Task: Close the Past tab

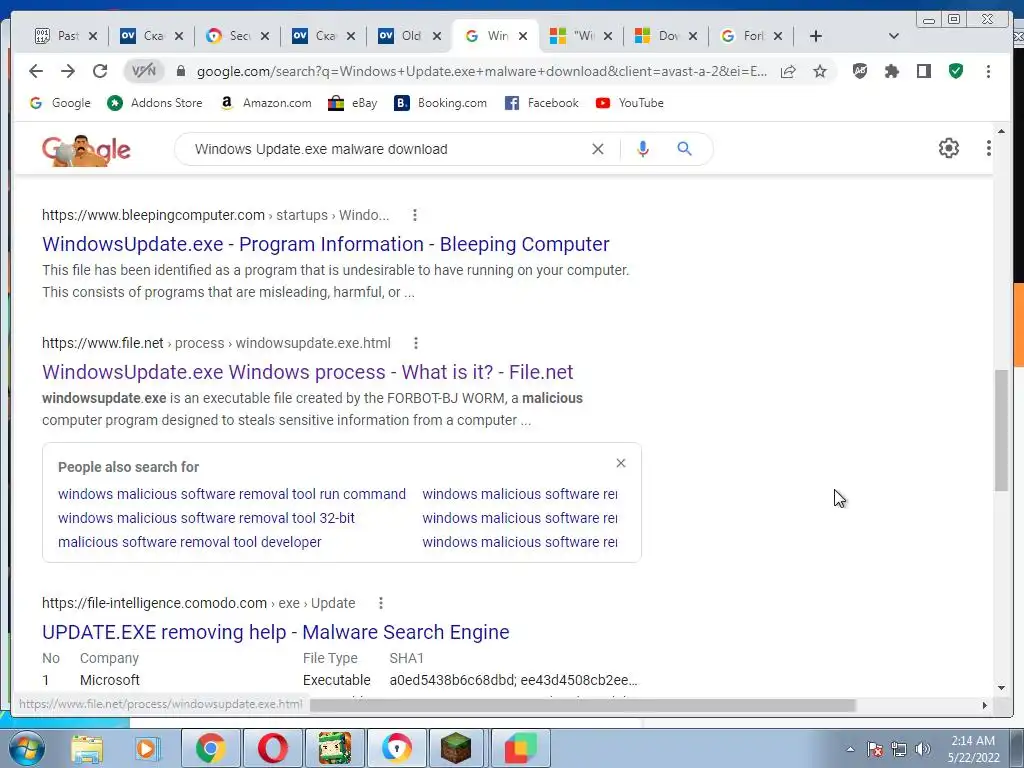Action: click(93, 37)
